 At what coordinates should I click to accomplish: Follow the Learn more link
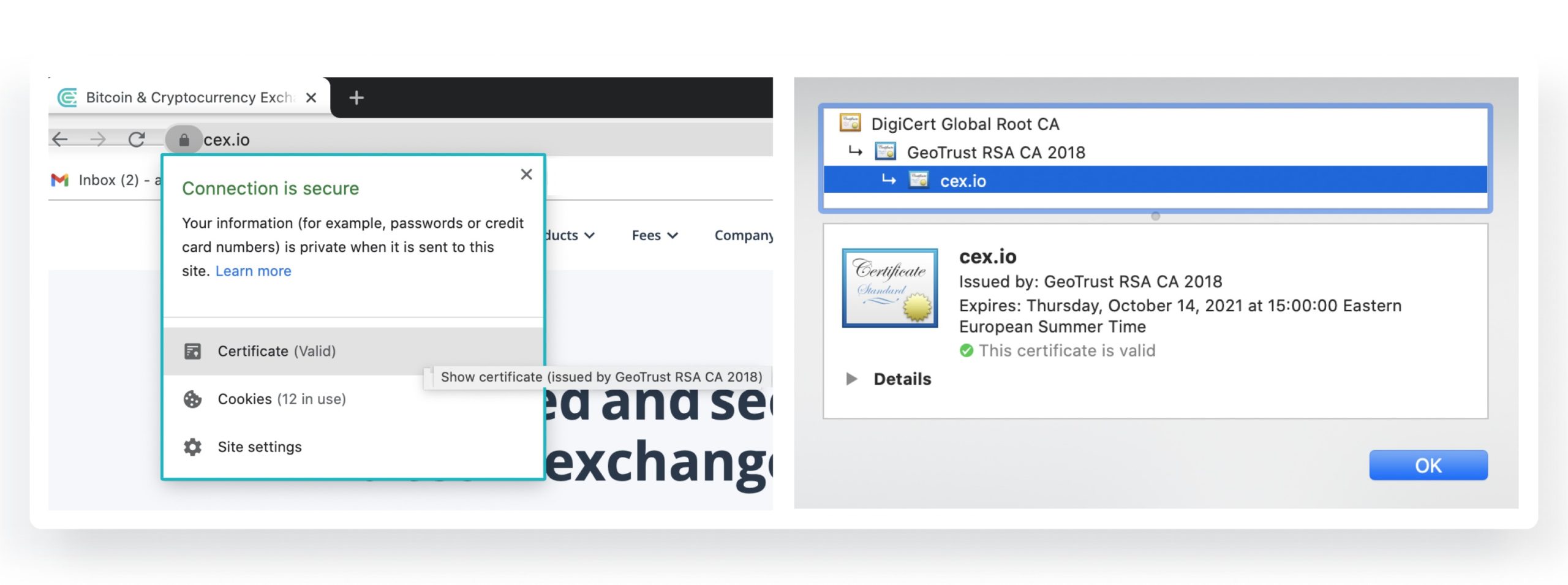click(253, 271)
